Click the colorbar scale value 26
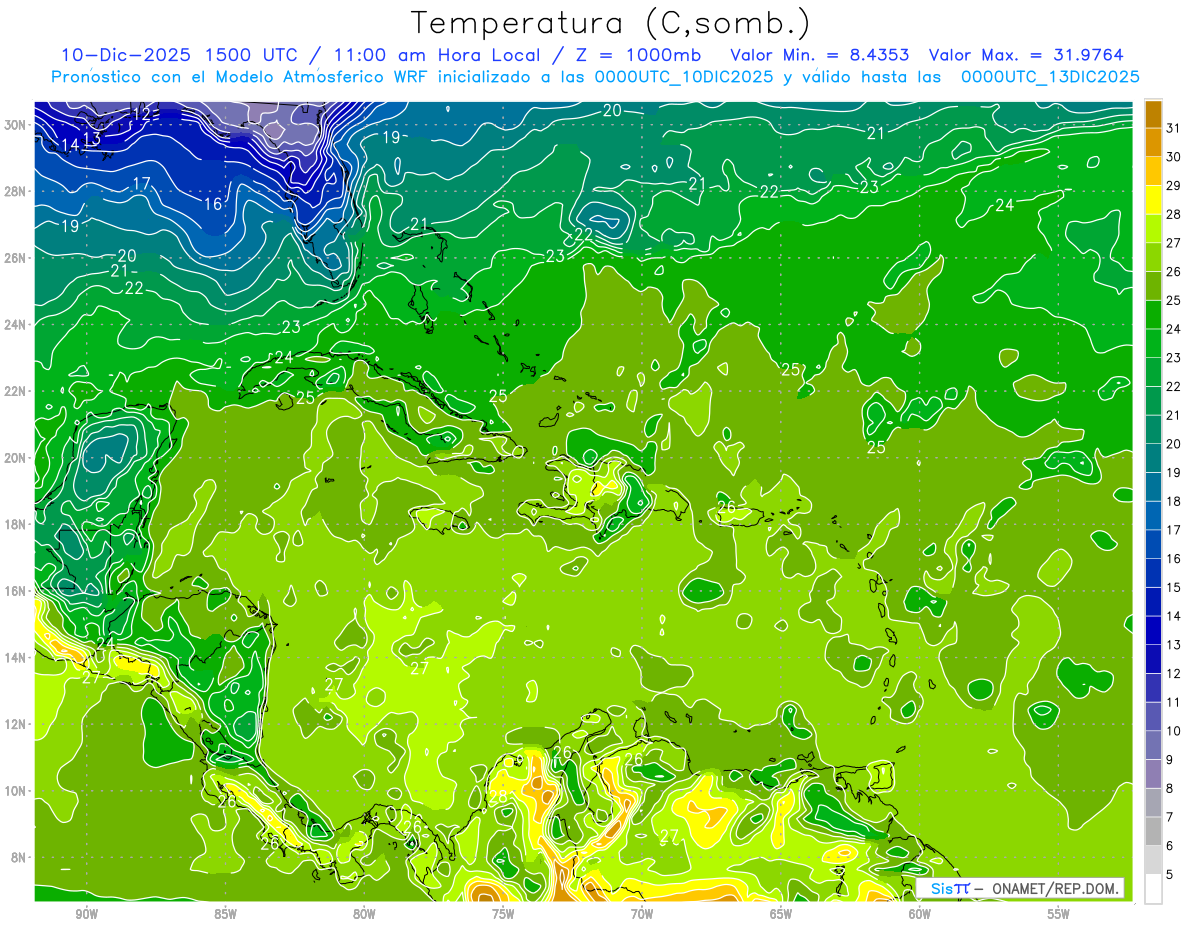This screenshot has height=927, width=1200. pyautogui.click(x=1174, y=271)
